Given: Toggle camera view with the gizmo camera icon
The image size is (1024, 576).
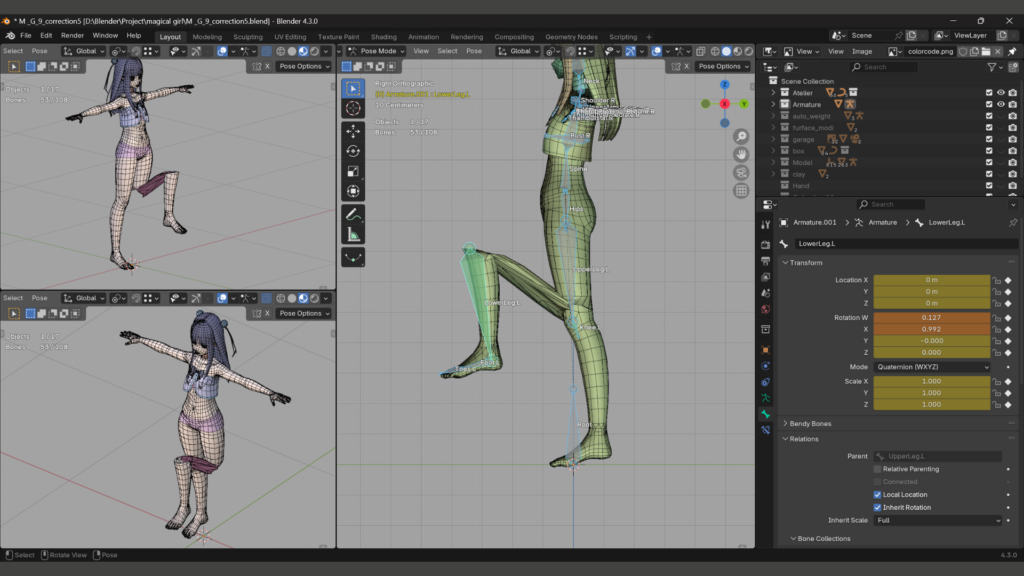Looking at the screenshot, I should click(x=741, y=172).
